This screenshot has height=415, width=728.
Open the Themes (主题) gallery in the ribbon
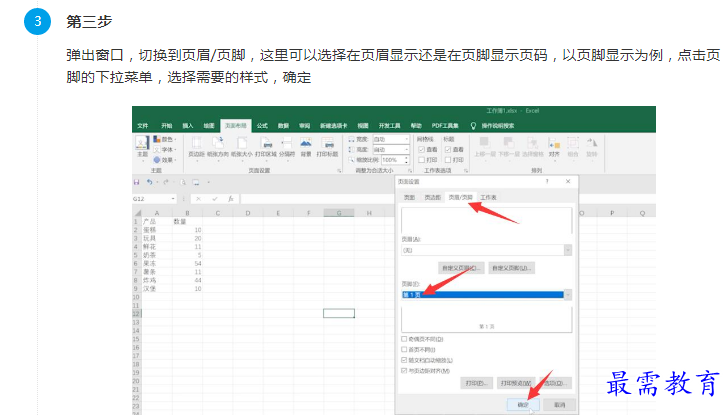pyautogui.click(x=142, y=147)
